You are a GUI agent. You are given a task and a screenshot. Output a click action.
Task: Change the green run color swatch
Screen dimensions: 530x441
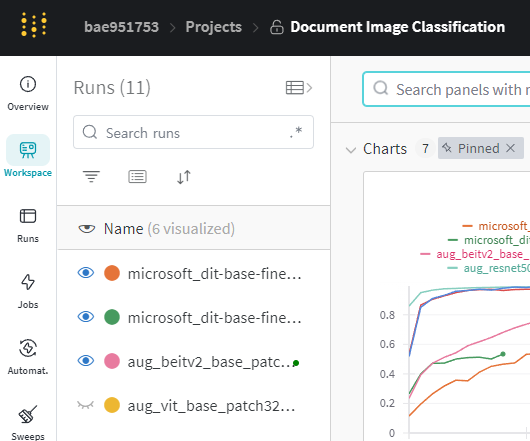(112, 317)
